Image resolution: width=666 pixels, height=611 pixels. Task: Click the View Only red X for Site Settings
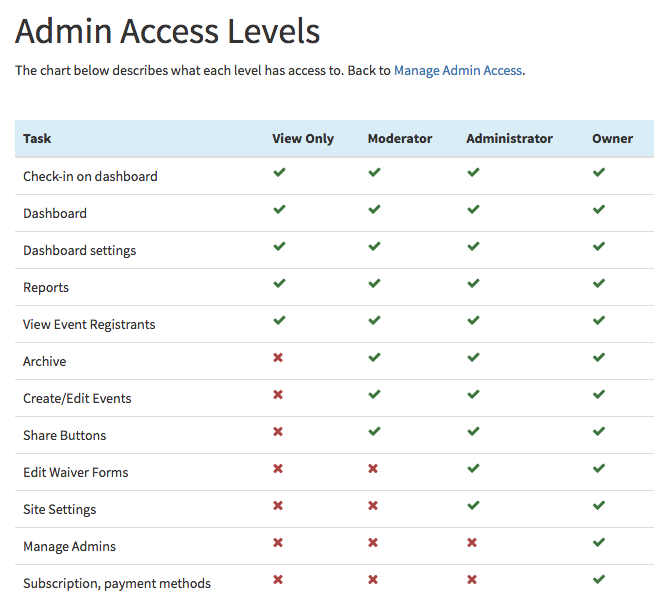click(278, 505)
